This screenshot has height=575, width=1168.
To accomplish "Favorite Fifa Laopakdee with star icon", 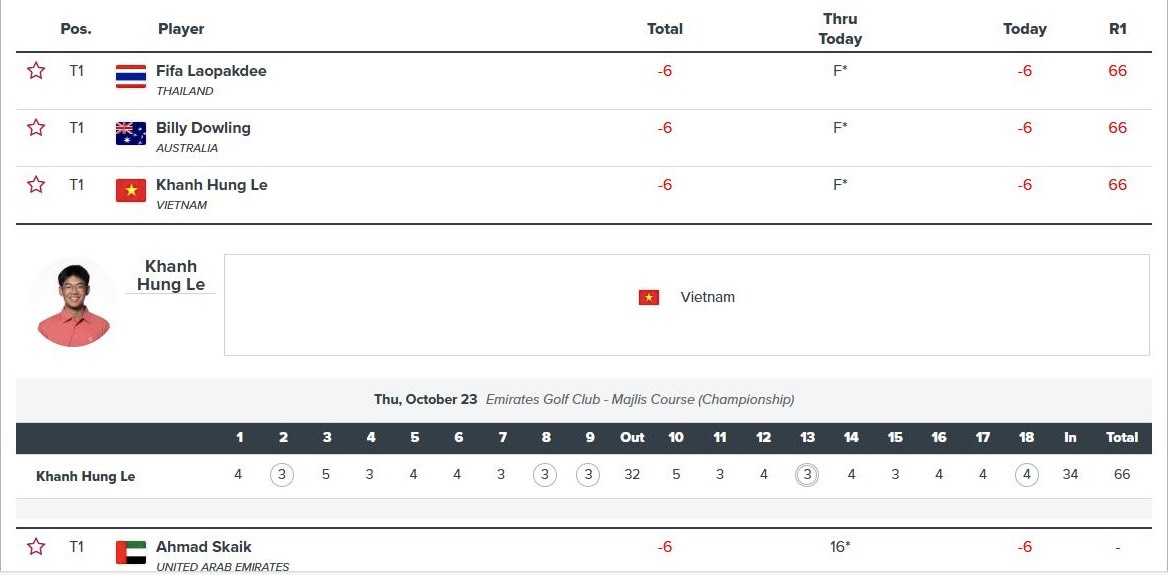I will pos(36,71).
